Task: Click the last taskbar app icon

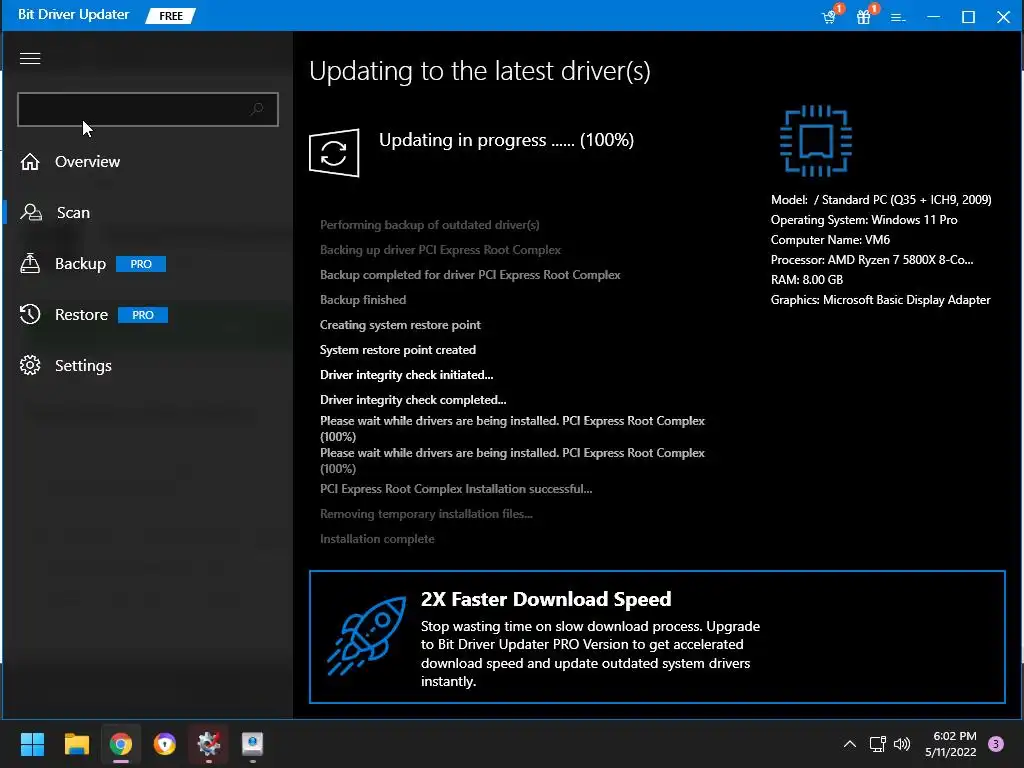Action: point(253,744)
